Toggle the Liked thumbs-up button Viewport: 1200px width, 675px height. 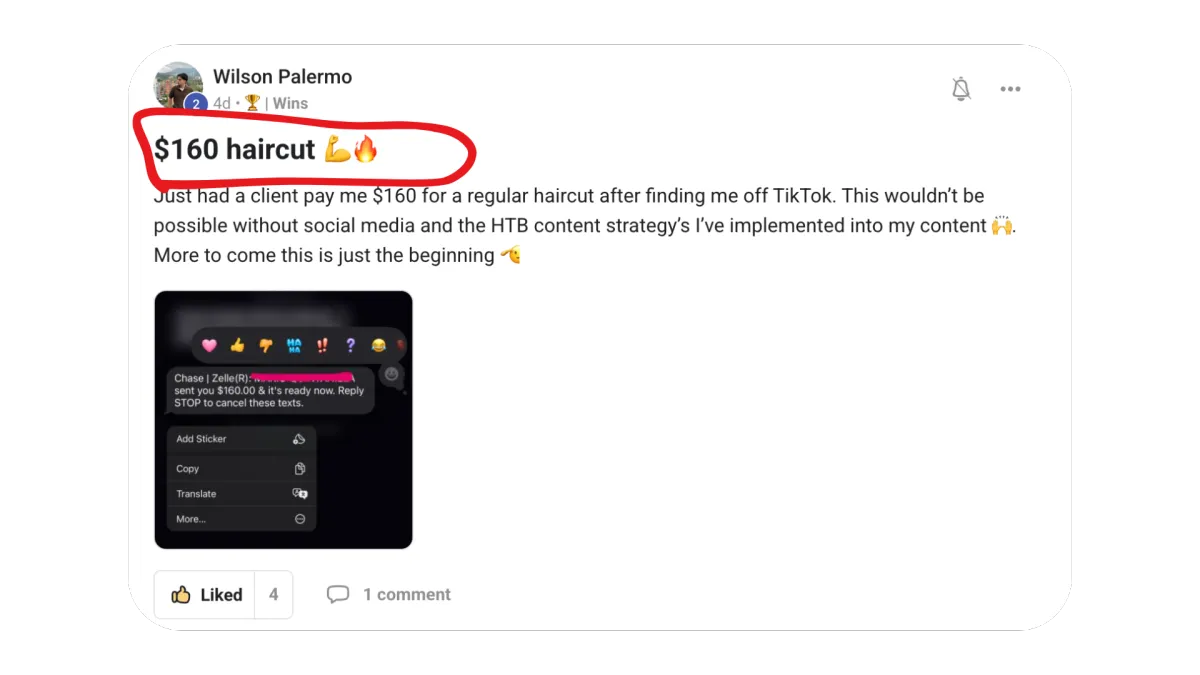pos(206,595)
